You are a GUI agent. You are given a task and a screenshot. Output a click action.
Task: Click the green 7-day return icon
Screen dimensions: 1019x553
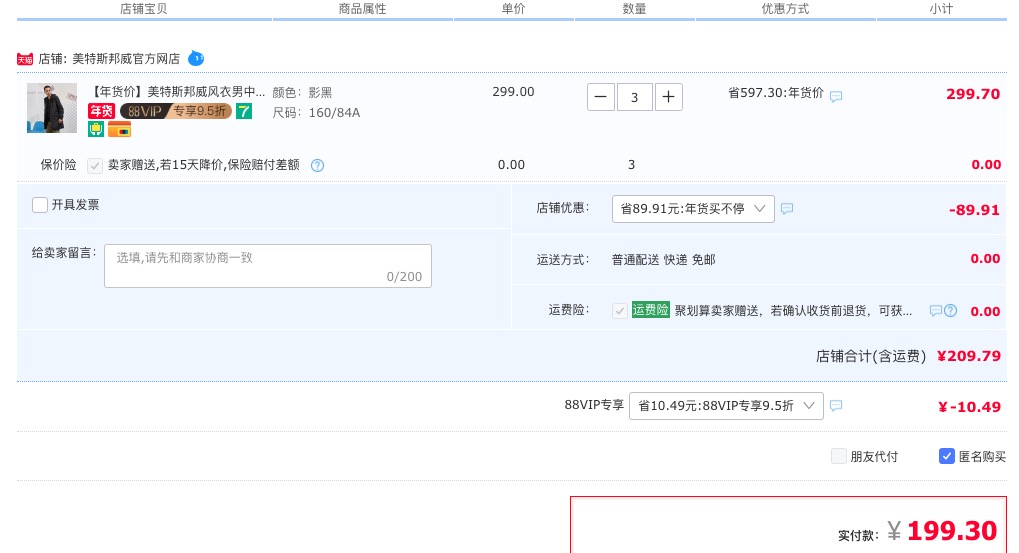click(x=244, y=111)
